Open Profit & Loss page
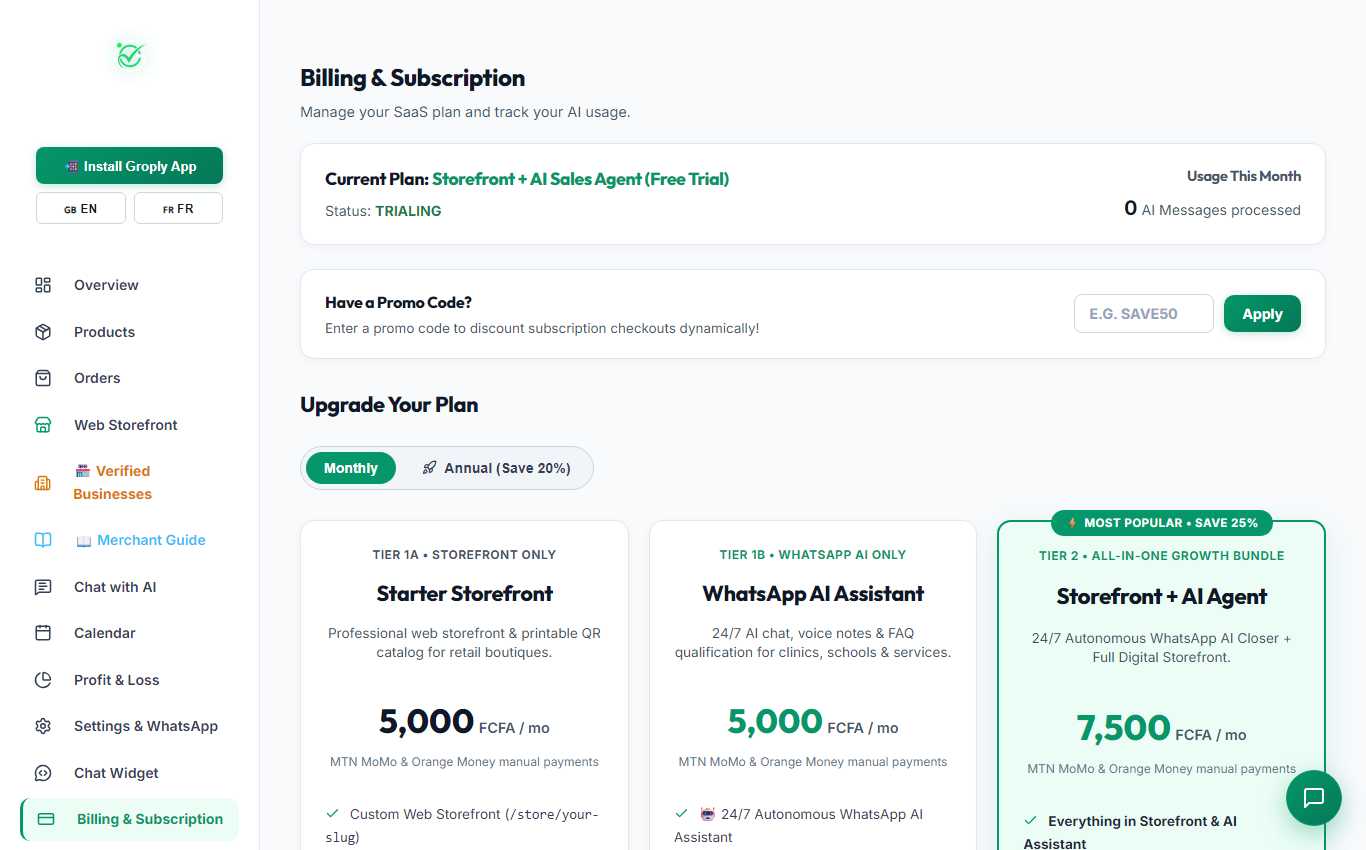Image resolution: width=1366 pixels, height=850 pixels. coord(130,680)
